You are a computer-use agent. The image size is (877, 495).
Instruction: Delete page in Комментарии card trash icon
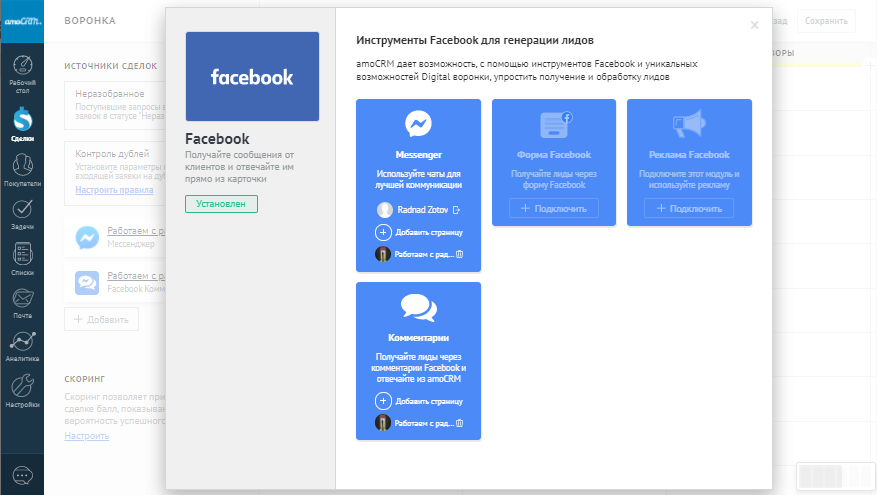[460, 423]
